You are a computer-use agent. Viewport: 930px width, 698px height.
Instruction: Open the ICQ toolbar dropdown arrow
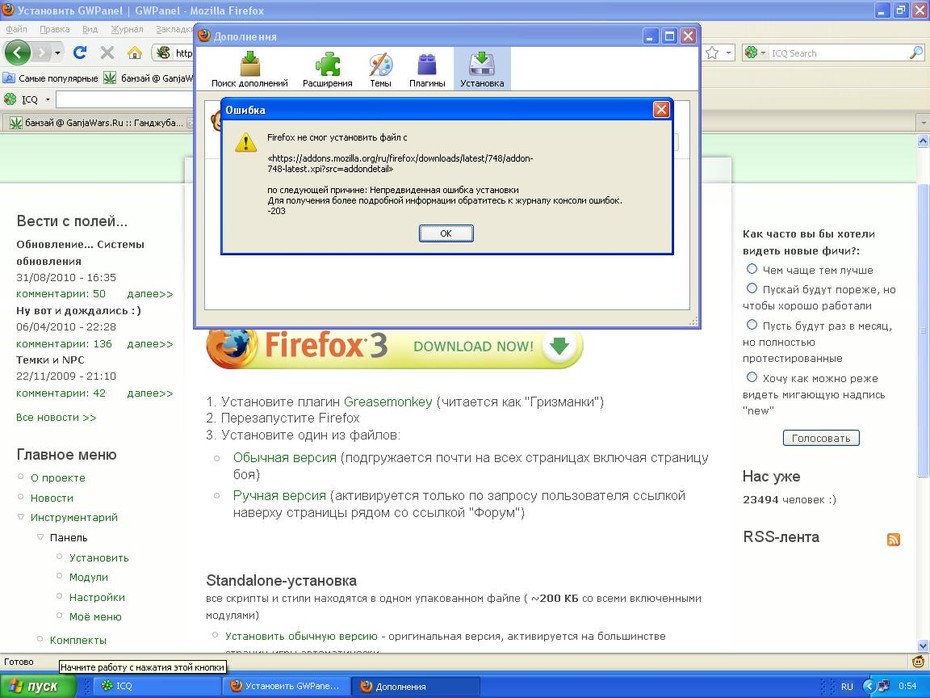pos(48,99)
